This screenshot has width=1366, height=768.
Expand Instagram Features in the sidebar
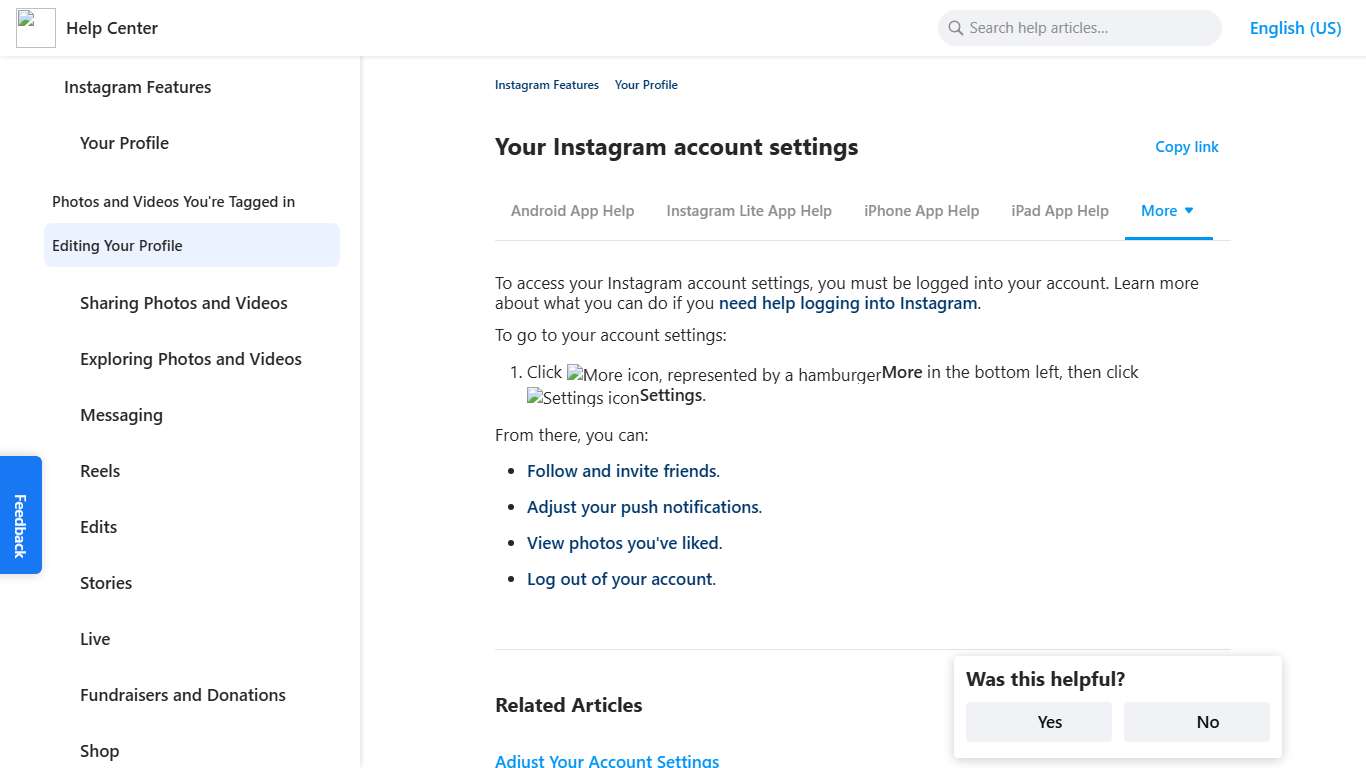pyautogui.click(x=137, y=87)
